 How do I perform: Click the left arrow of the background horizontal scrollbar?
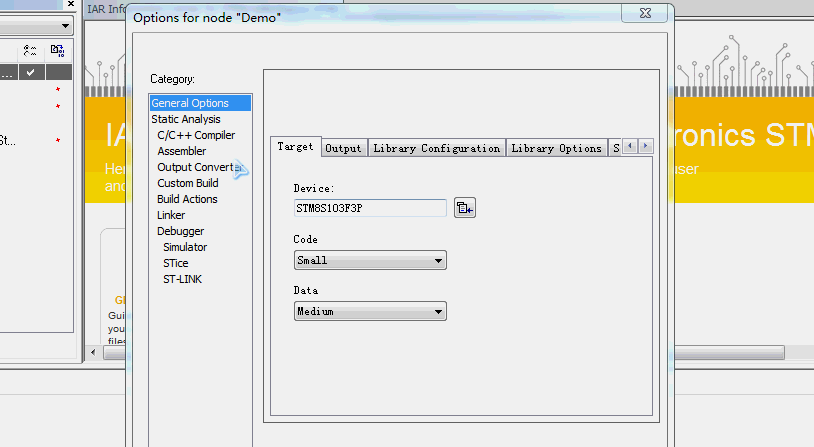(93, 353)
